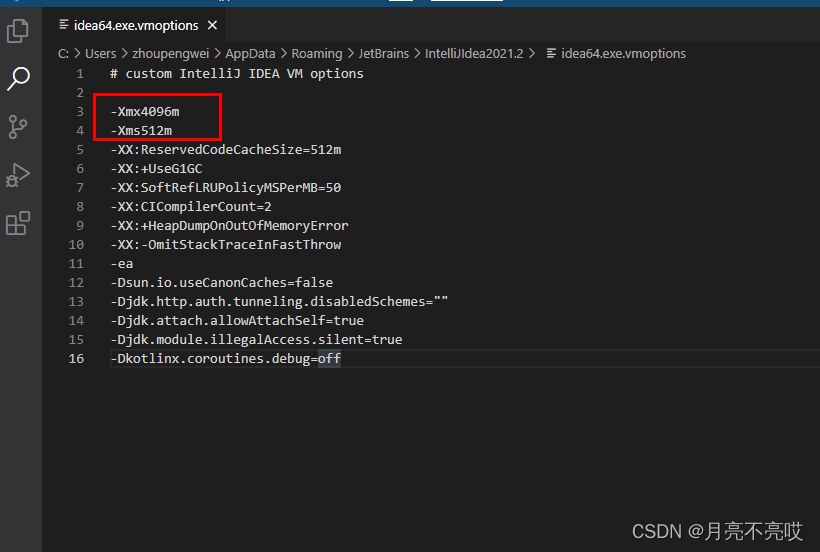The width and height of the screenshot is (820, 552).
Task: Click the file icon in the breadcrumb
Action: [x=551, y=53]
